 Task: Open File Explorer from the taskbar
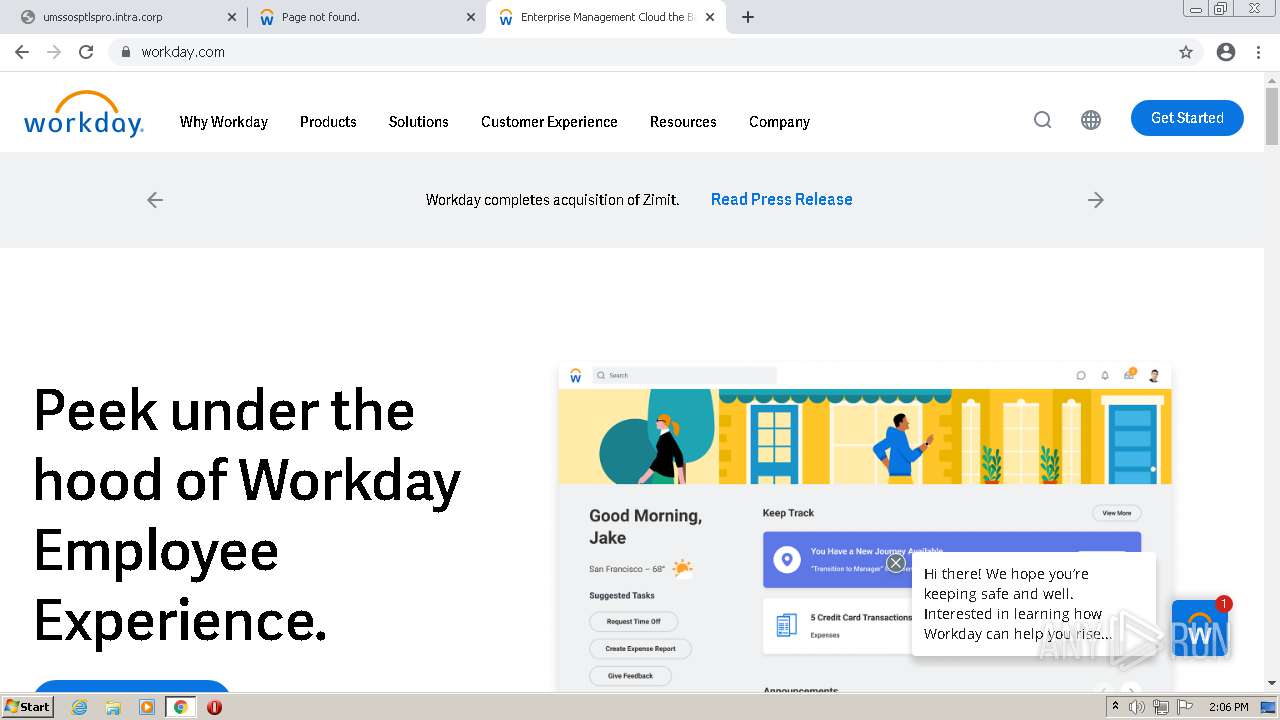(x=113, y=707)
